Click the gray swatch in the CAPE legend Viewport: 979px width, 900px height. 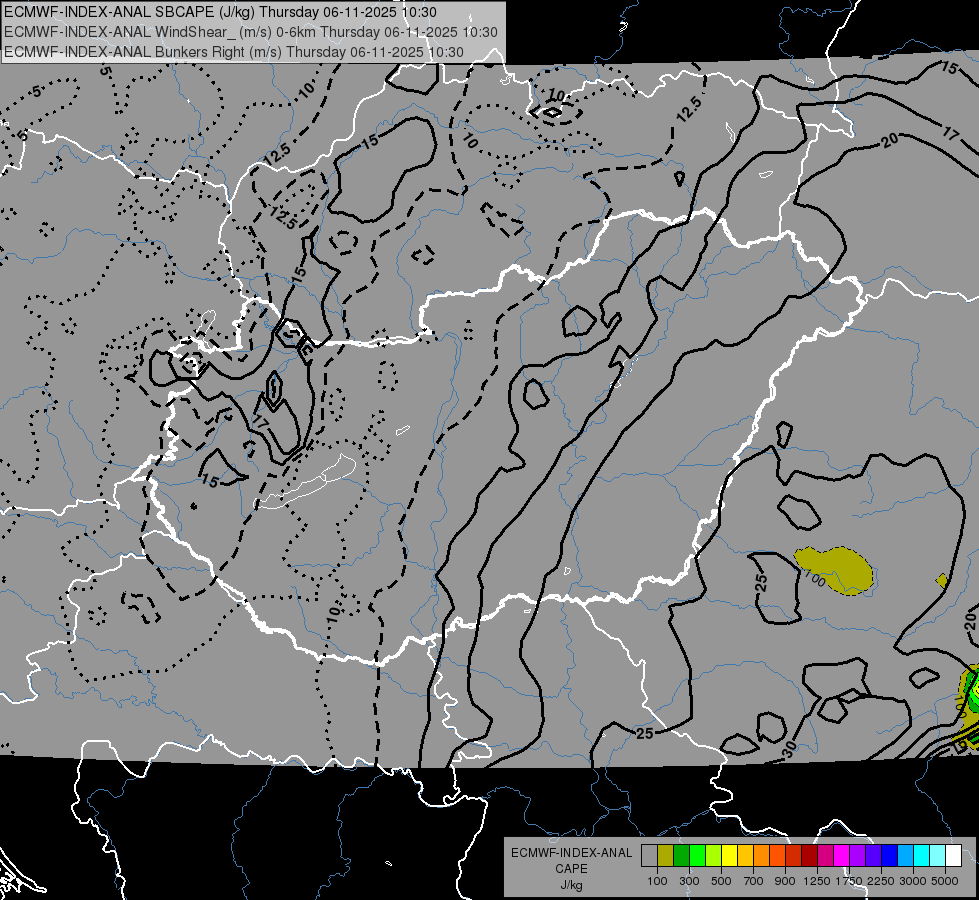649,855
